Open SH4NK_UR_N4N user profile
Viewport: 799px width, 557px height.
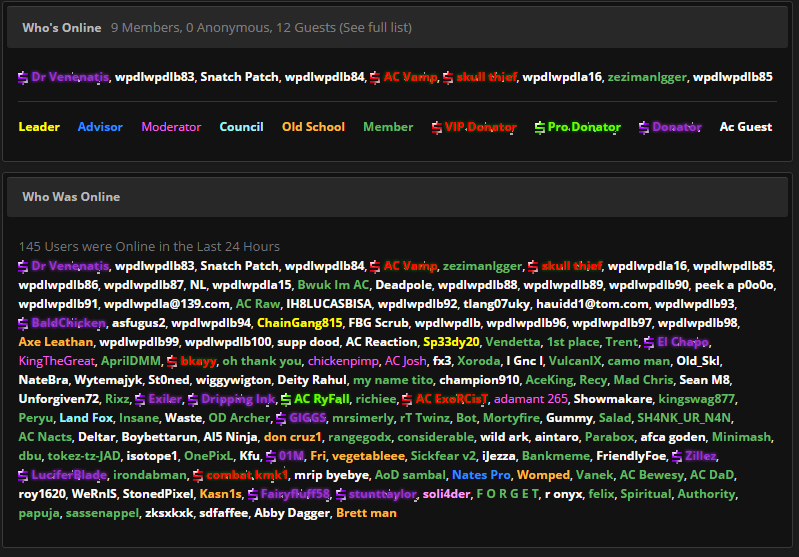[x=684, y=418]
